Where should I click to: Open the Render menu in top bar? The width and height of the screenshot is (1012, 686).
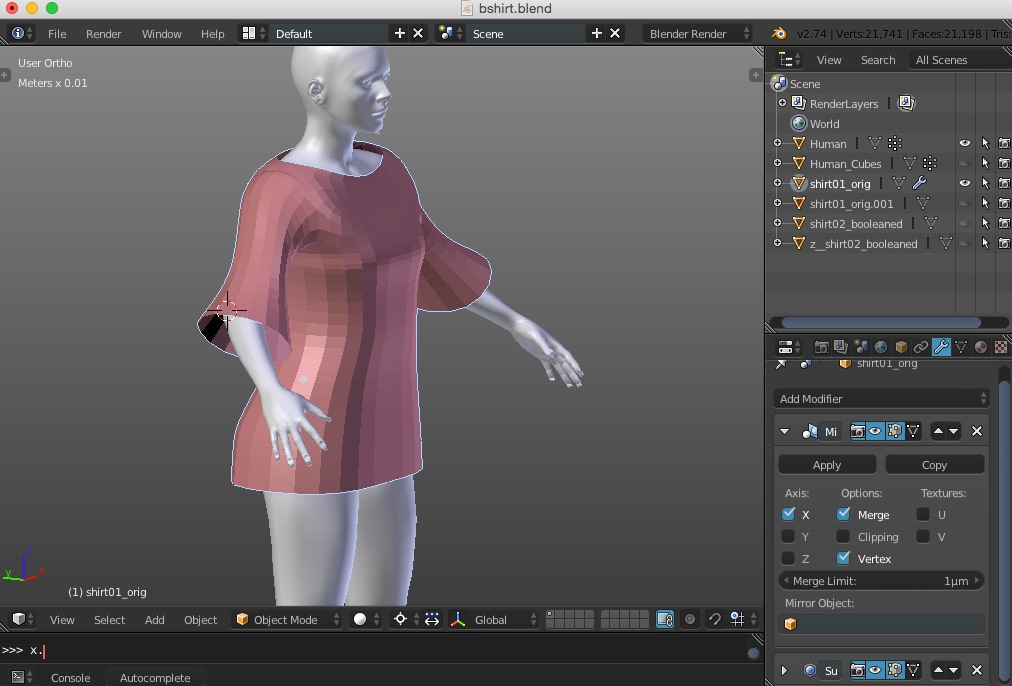click(x=103, y=33)
